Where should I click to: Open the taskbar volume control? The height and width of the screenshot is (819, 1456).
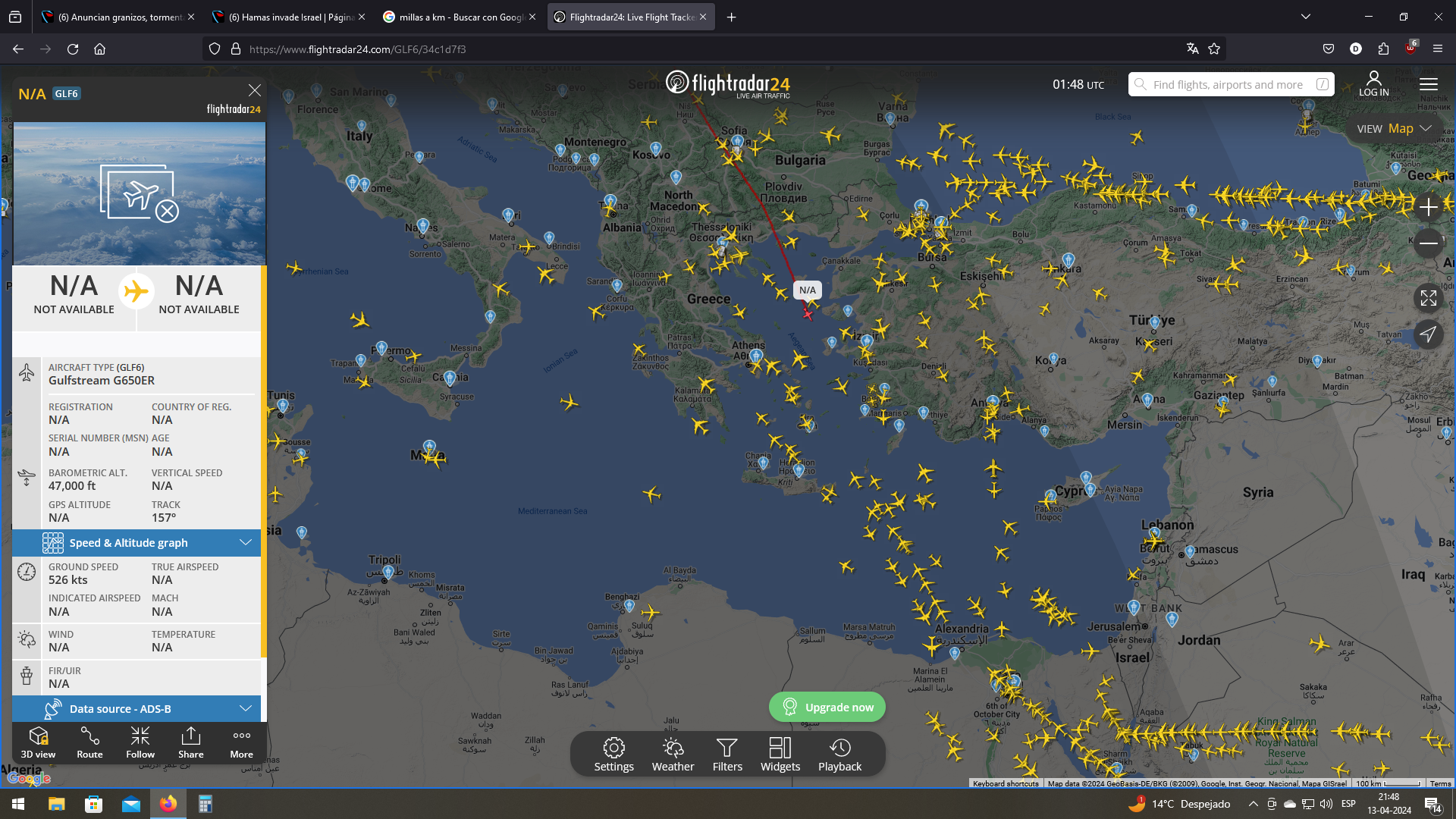(x=1326, y=804)
